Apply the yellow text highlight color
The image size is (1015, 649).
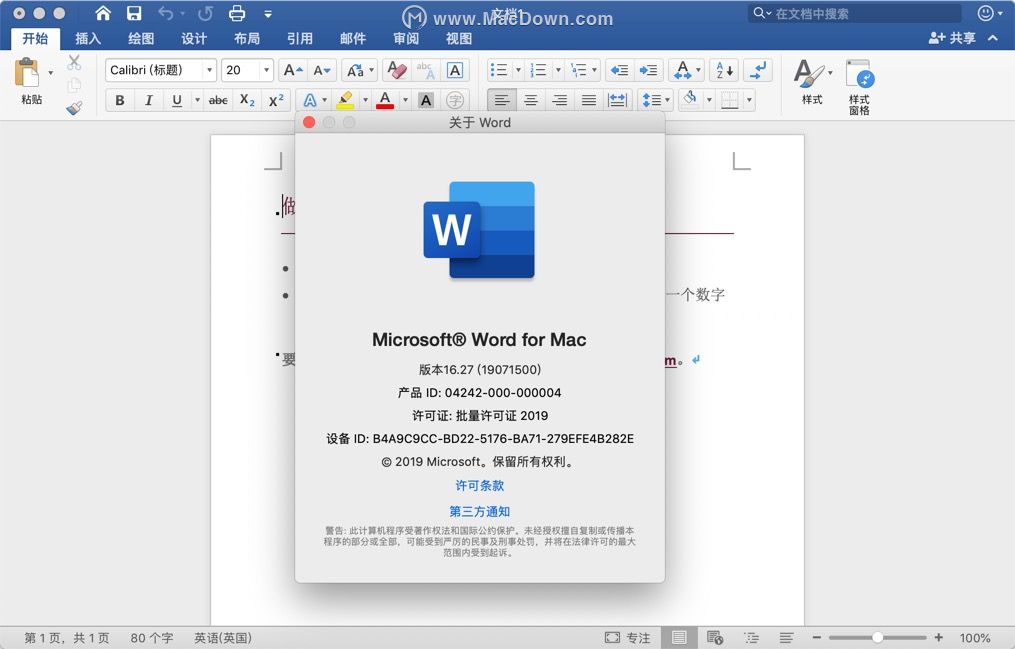pos(345,100)
